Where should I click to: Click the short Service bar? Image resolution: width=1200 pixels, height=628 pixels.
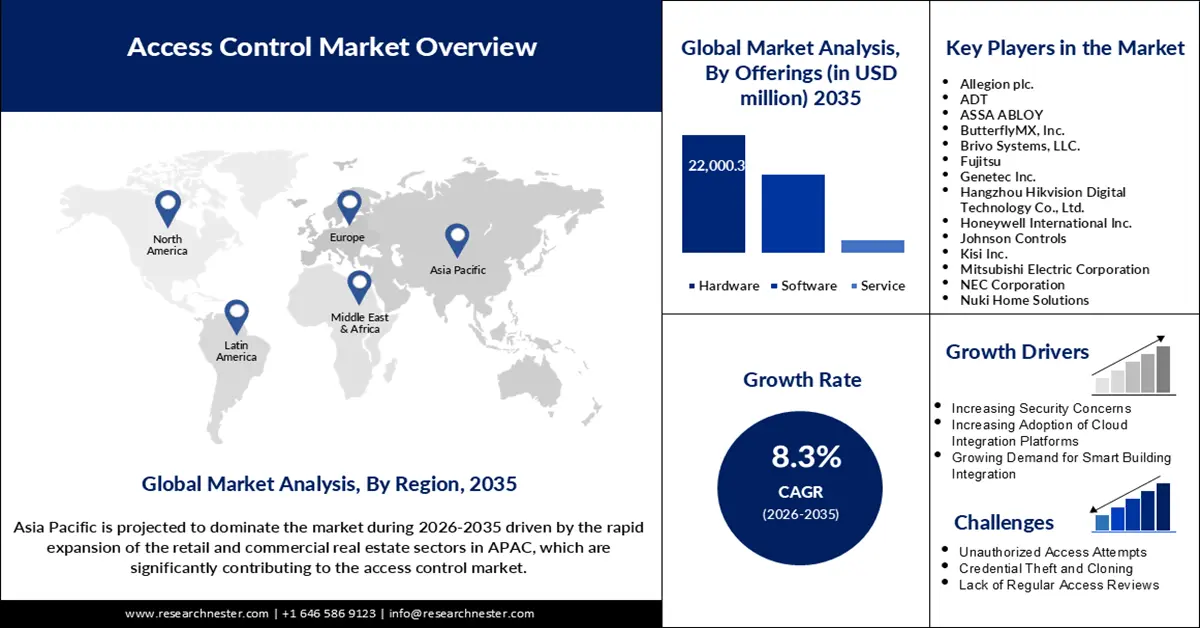872,246
